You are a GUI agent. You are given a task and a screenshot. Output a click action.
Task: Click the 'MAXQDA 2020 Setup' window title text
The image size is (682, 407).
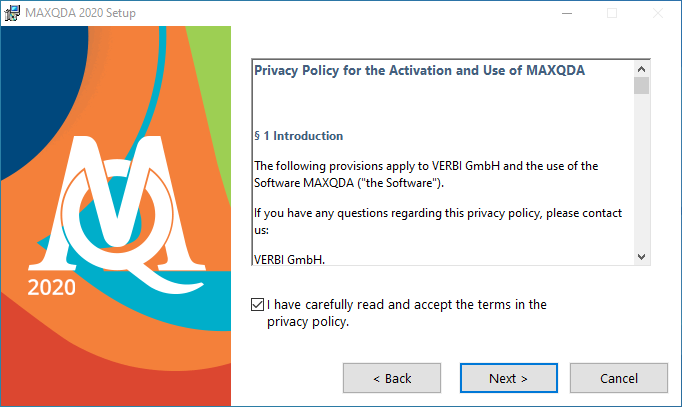click(80, 13)
